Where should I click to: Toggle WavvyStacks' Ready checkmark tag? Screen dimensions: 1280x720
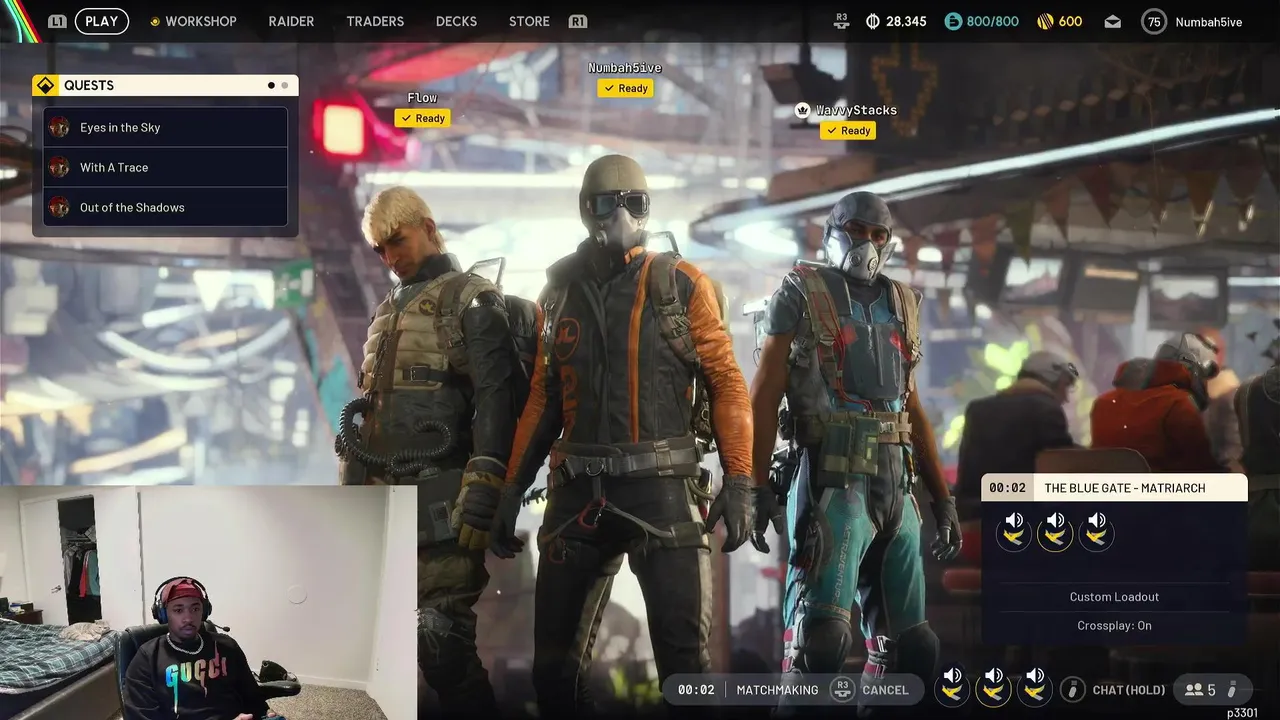(848, 130)
